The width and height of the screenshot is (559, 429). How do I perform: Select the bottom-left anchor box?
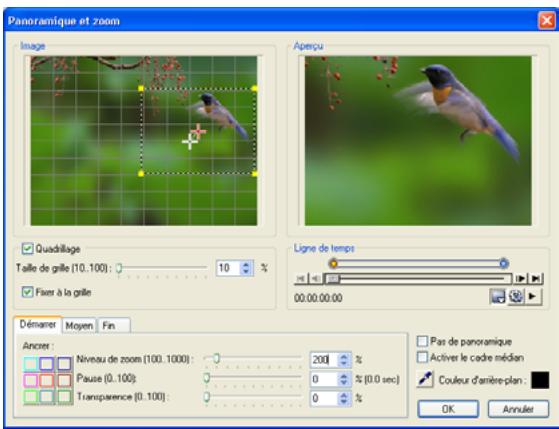coord(31,397)
